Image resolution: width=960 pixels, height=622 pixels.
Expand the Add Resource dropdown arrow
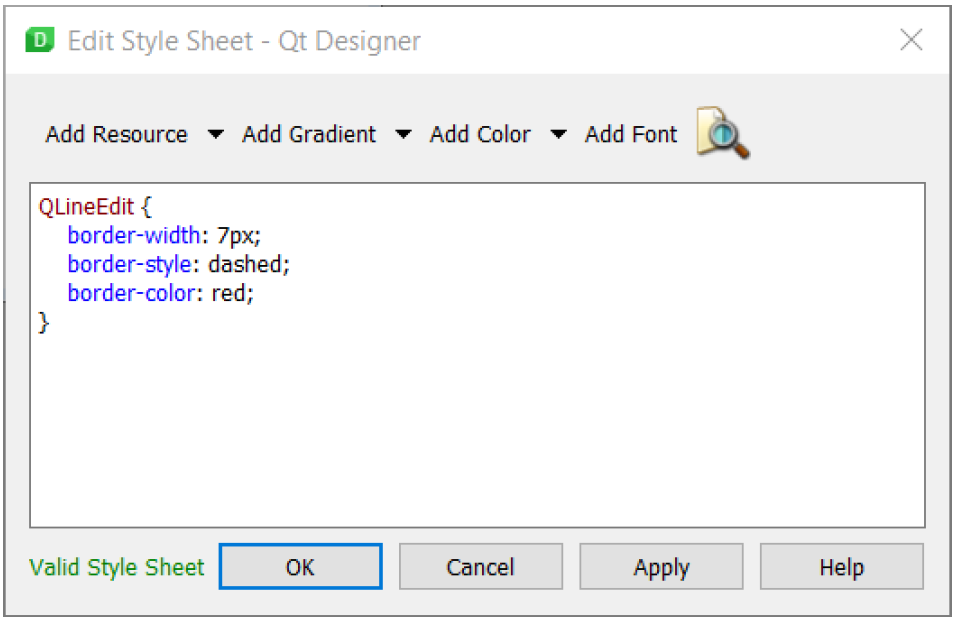[x=216, y=134]
